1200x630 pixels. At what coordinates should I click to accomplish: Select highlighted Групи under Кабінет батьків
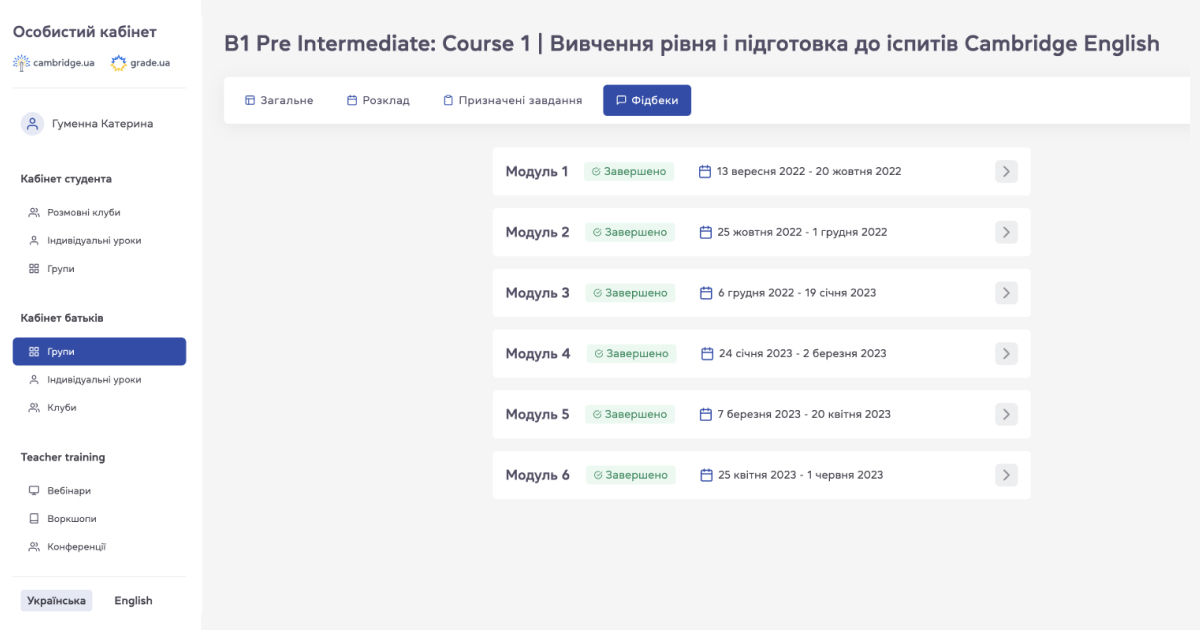99,352
